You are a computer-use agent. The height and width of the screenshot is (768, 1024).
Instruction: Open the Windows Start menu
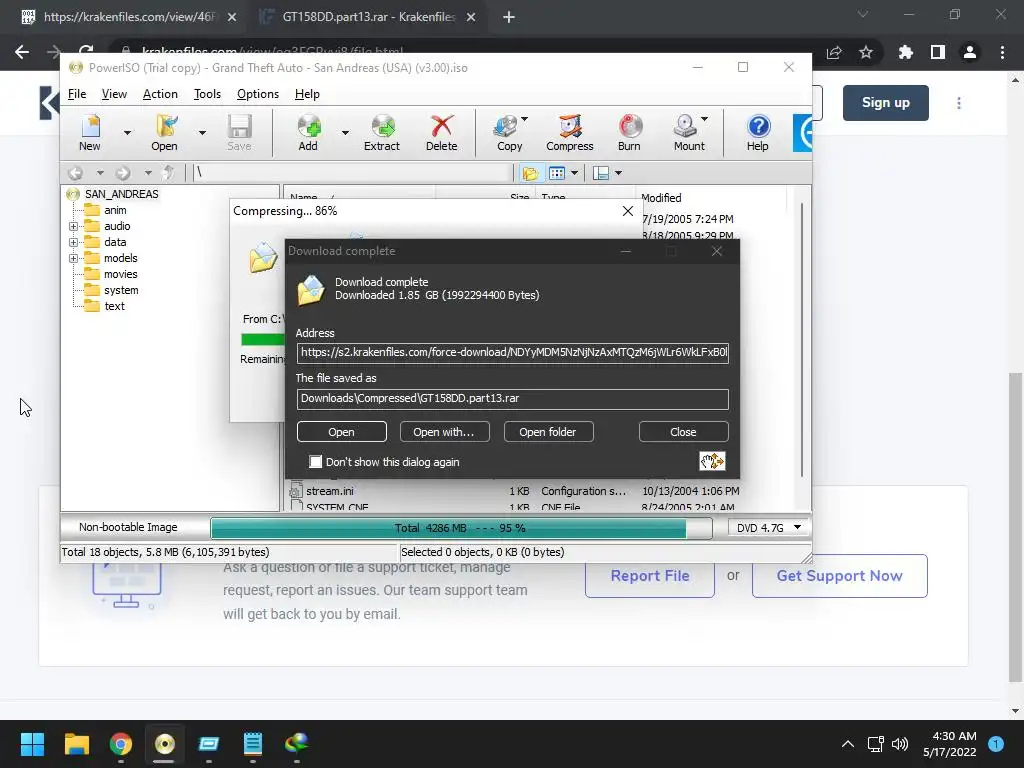tap(32, 744)
